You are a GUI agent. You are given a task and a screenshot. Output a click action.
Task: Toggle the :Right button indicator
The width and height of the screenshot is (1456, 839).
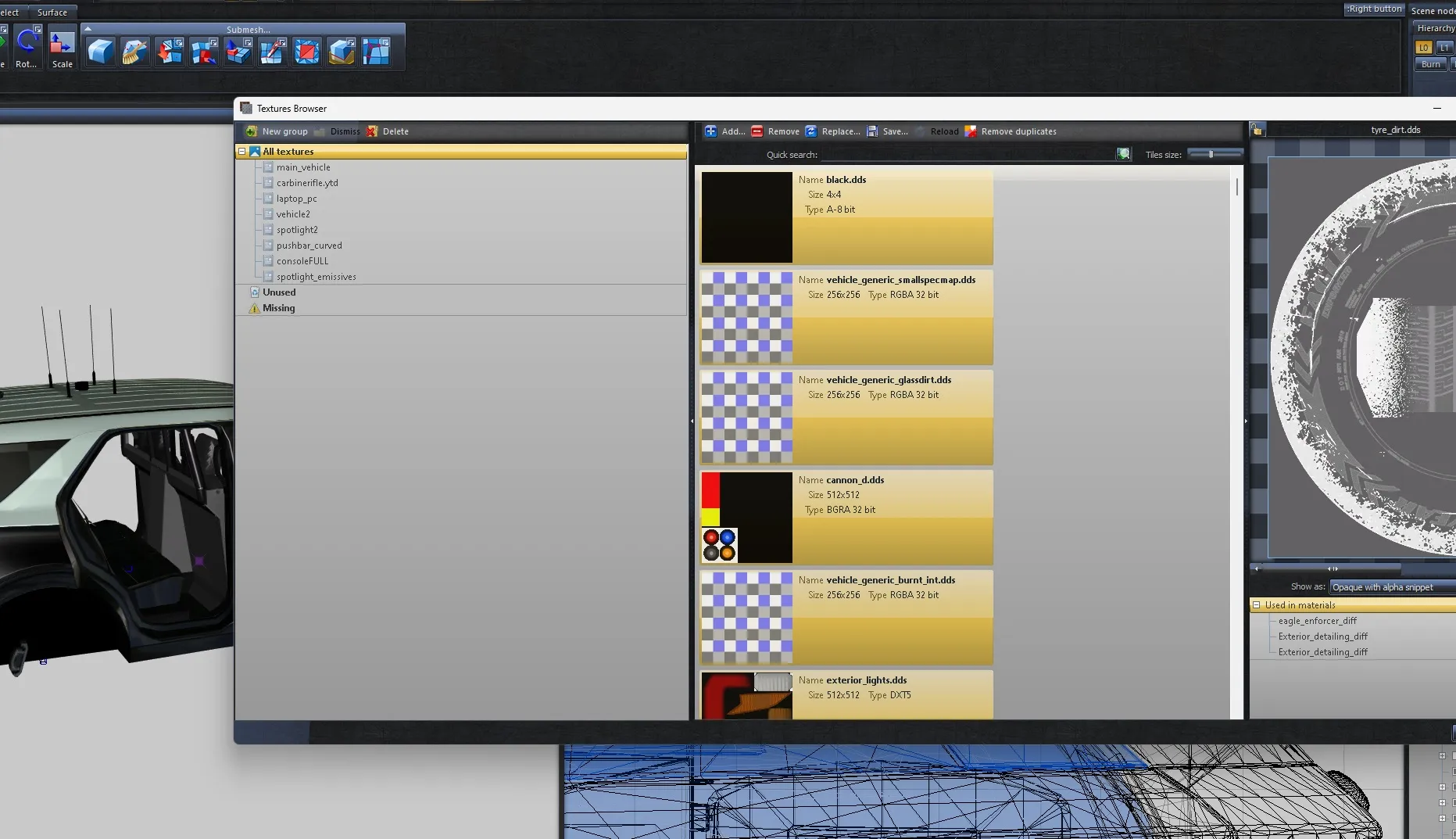pyautogui.click(x=1374, y=9)
